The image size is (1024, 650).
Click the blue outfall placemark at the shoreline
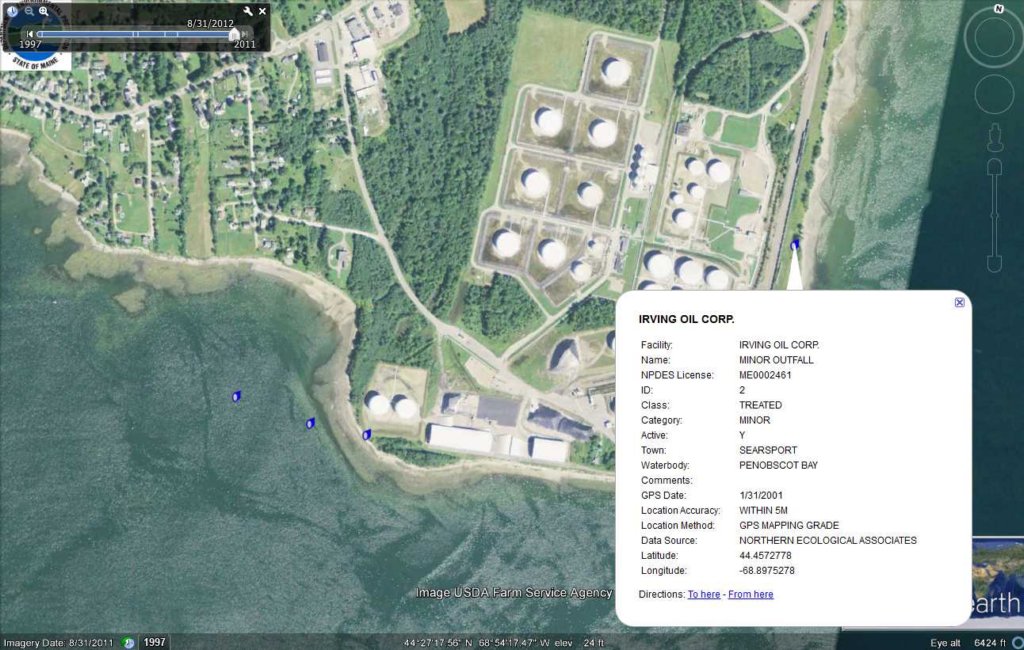[x=366, y=434]
